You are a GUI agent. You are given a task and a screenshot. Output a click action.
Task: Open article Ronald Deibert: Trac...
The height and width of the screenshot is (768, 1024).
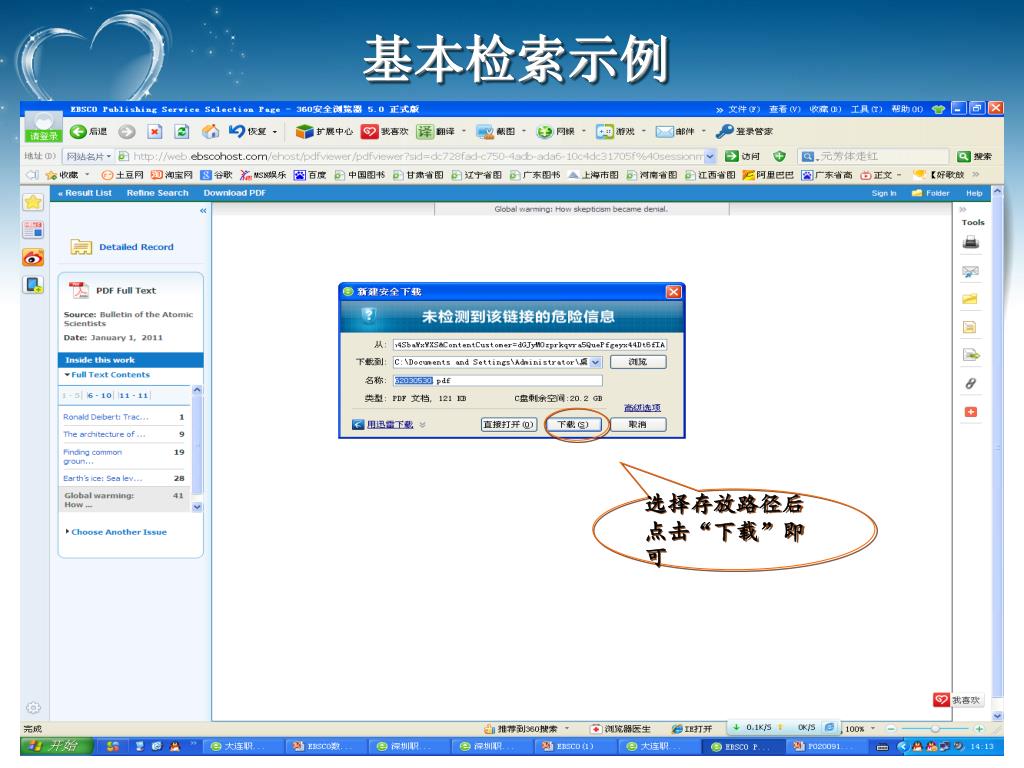coord(106,417)
